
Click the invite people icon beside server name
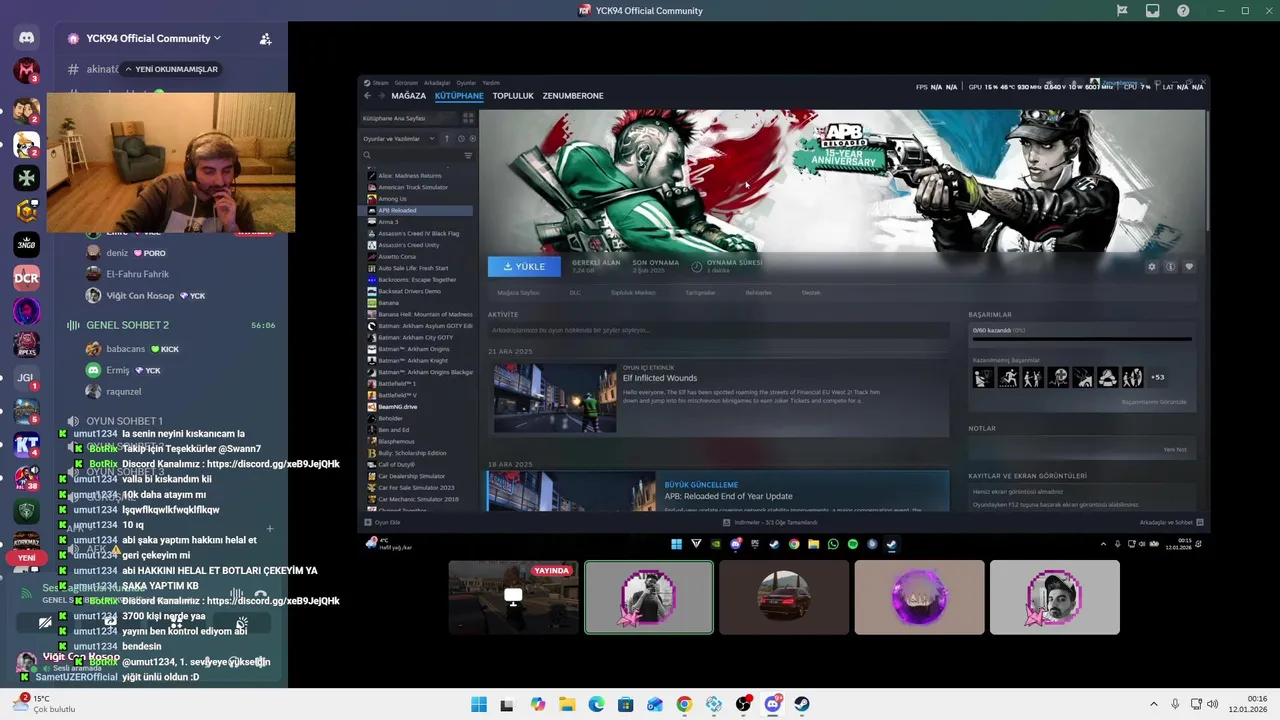(x=265, y=39)
